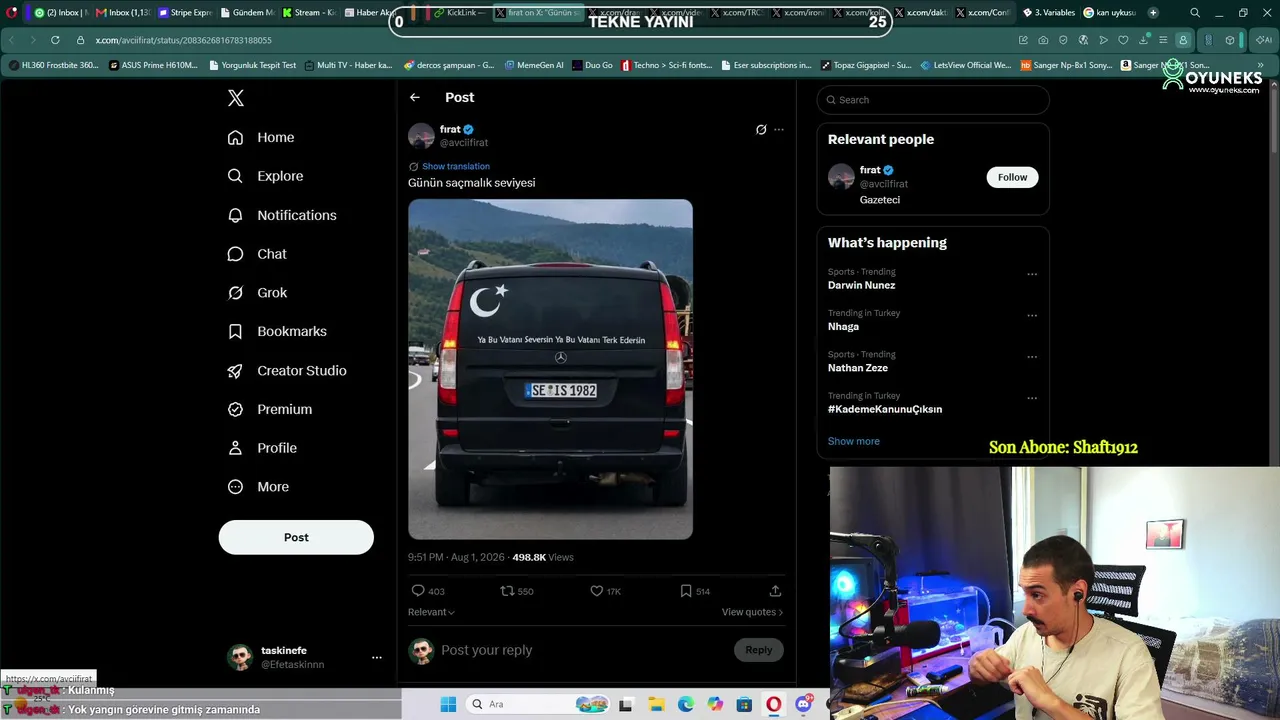Open account menu dots next to taskinefe
The height and width of the screenshot is (720, 1280).
coord(377,657)
